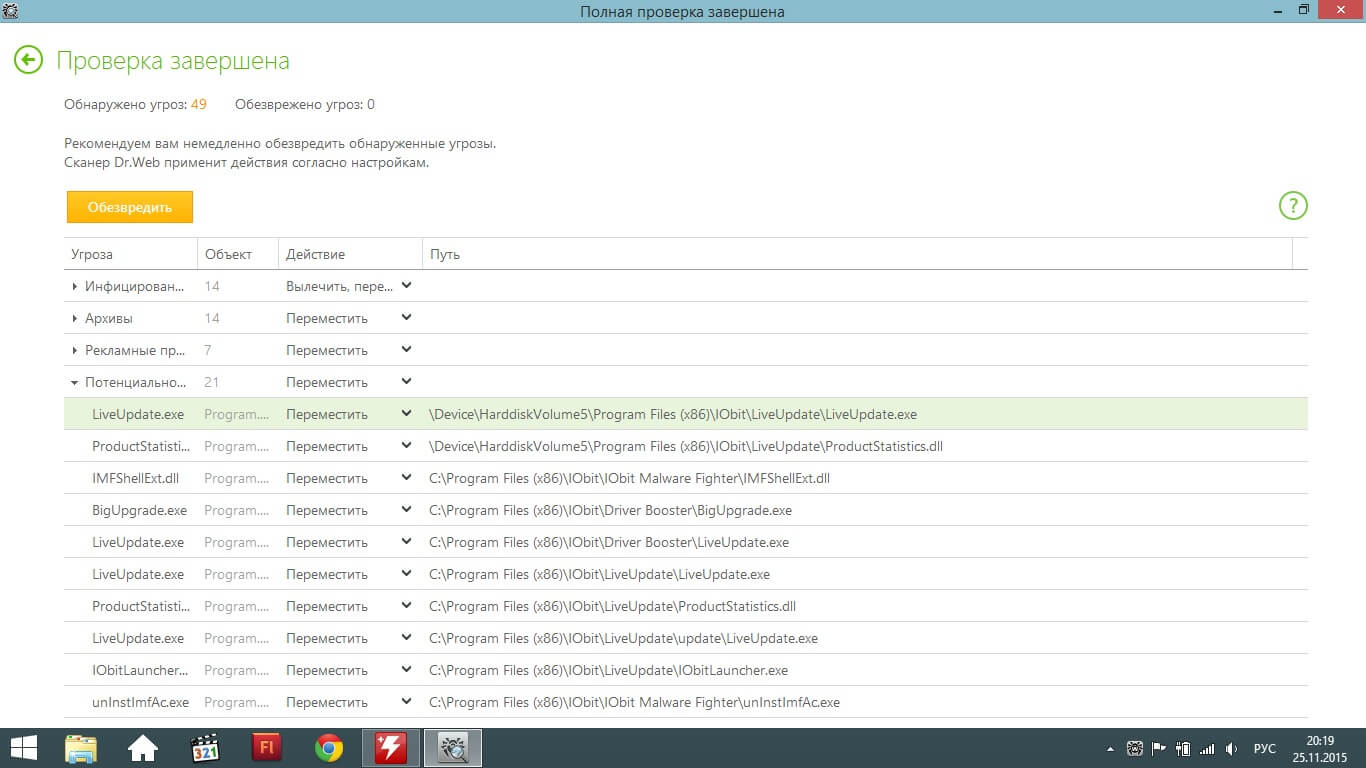Image resolution: width=1366 pixels, height=768 pixels.
Task: Switch the РУС input language
Action: click(x=1265, y=748)
